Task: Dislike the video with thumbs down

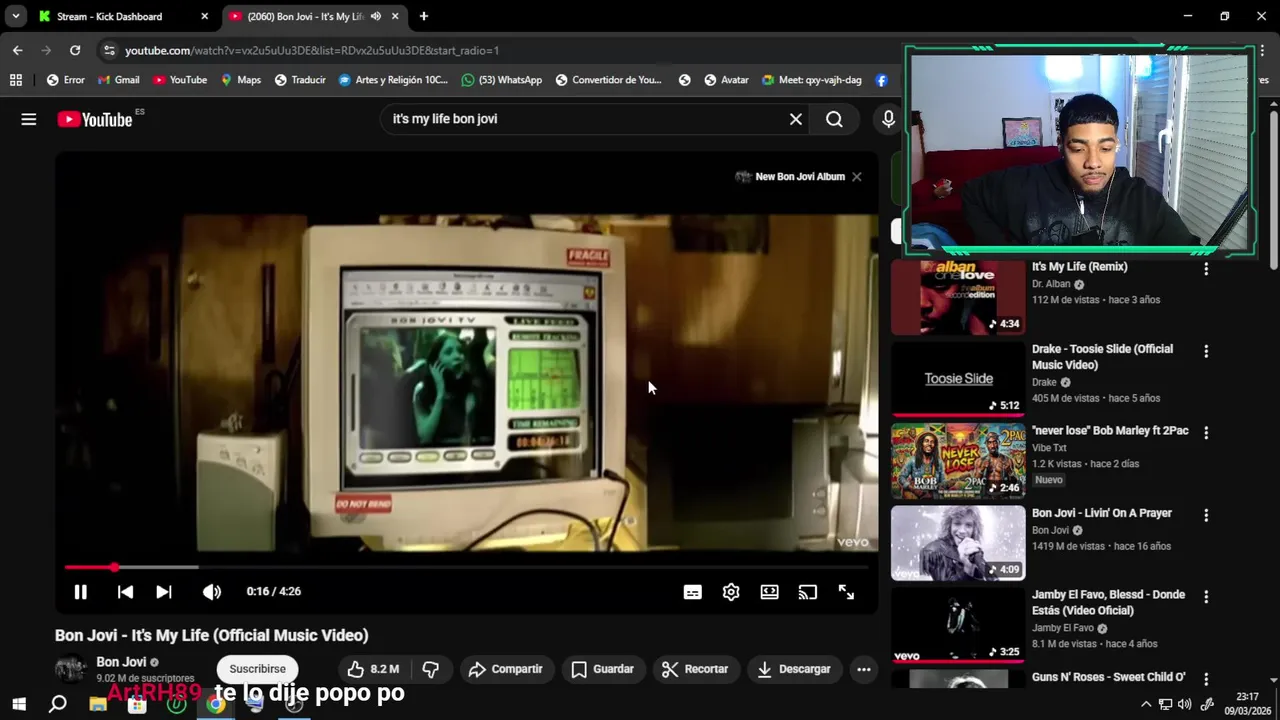Action: click(x=431, y=669)
